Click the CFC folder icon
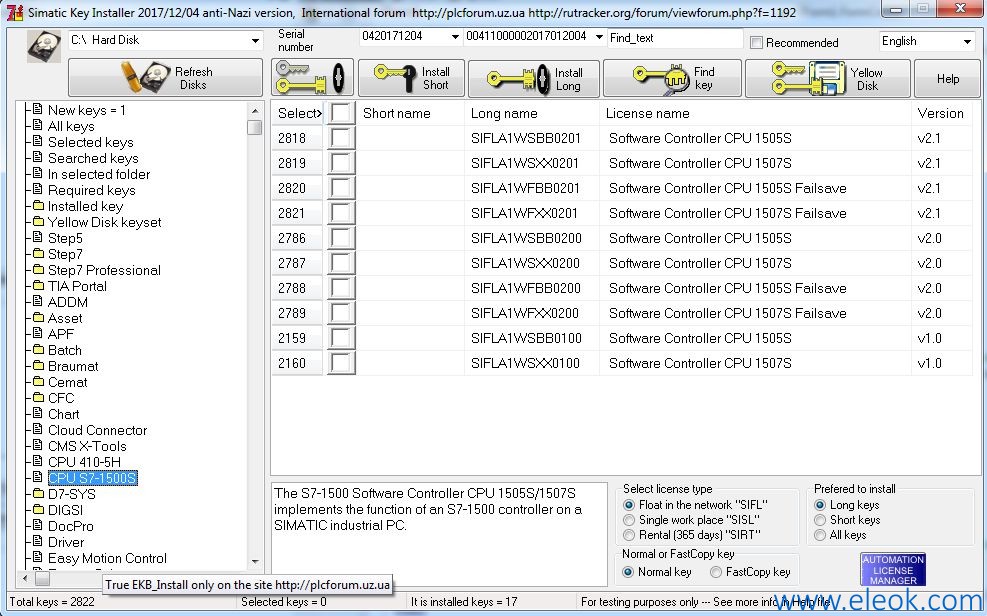This screenshot has width=987, height=616. (x=38, y=398)
